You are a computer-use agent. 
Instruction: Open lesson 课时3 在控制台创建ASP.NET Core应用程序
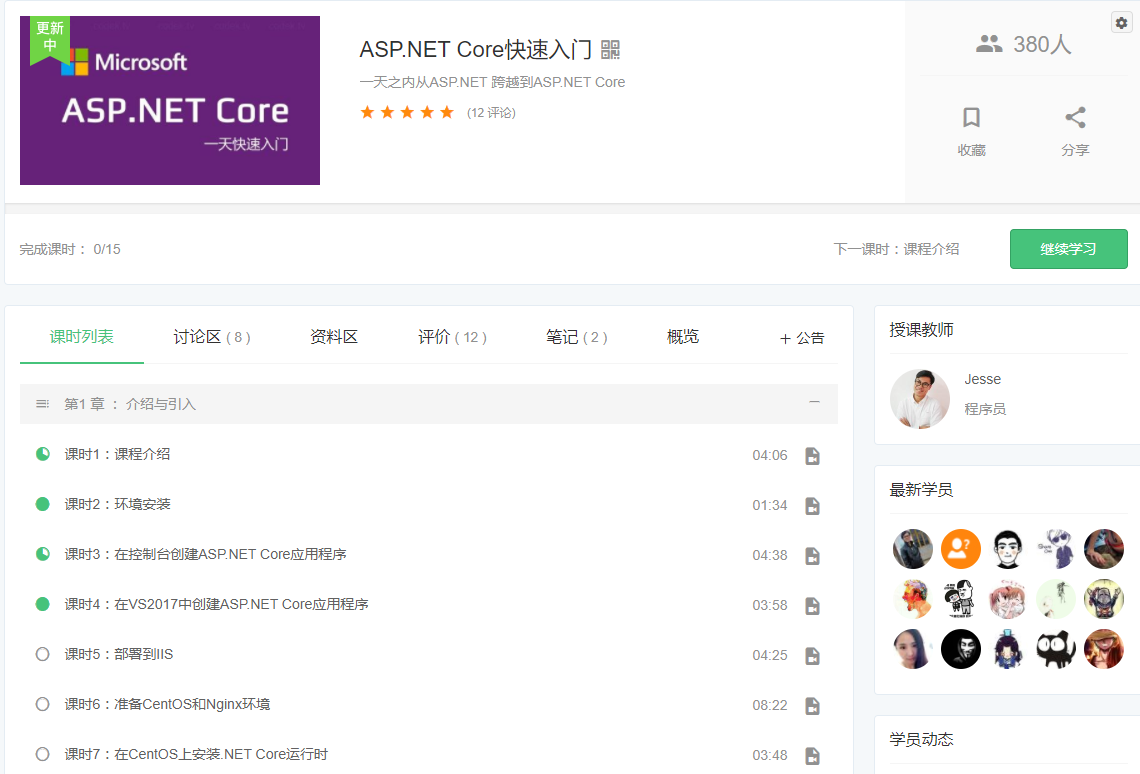(205, 555)
